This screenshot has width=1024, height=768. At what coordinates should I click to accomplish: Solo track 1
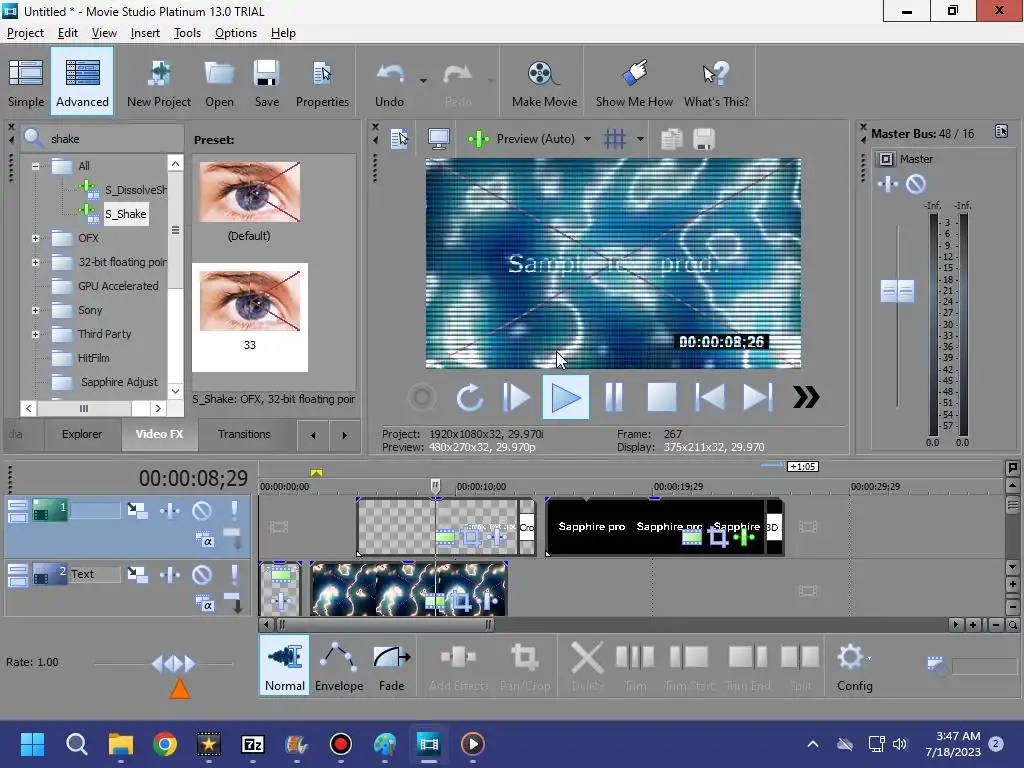click(x=234, y=510)
